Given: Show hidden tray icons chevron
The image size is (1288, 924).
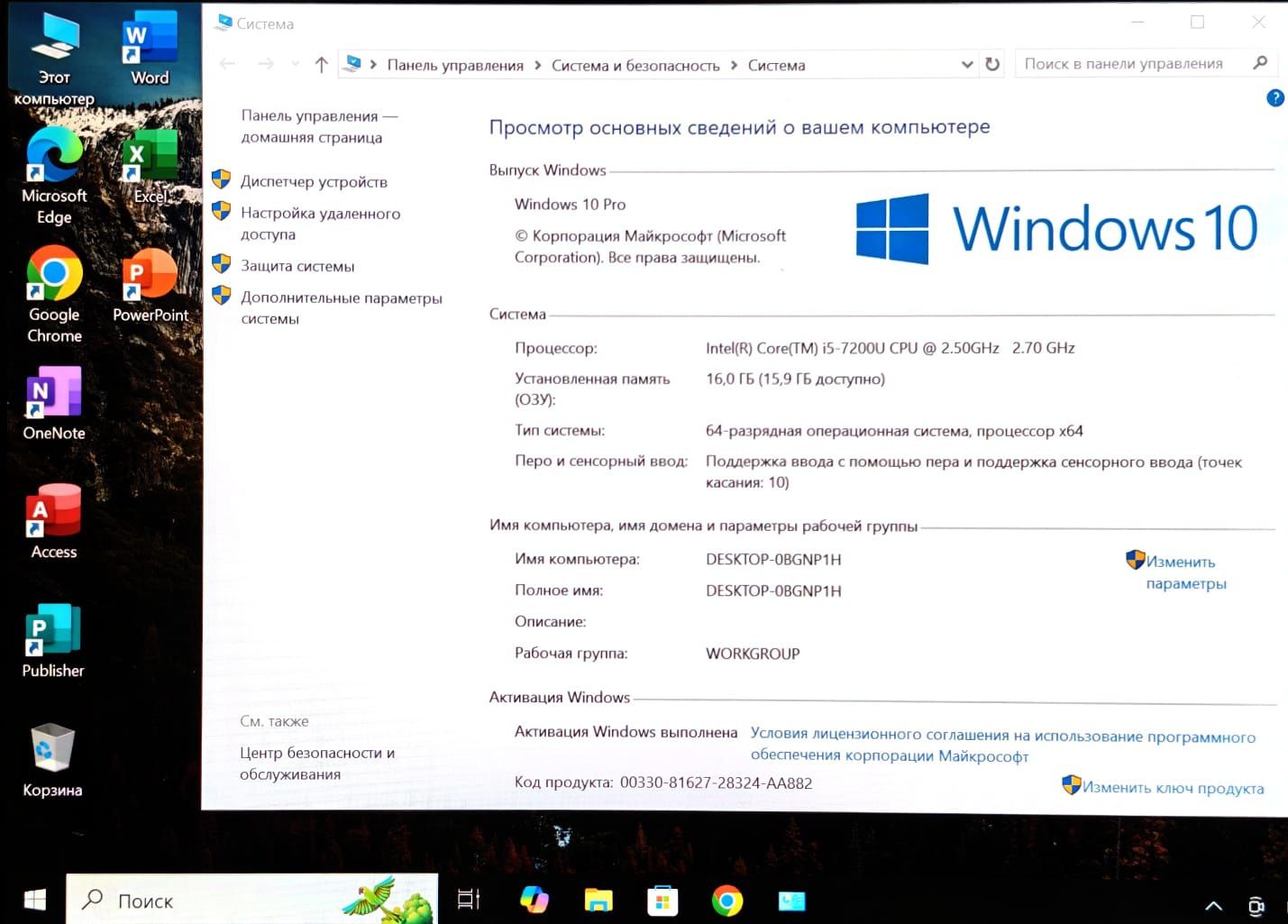Looking at the screenshot, I should tap(1213, 905).
